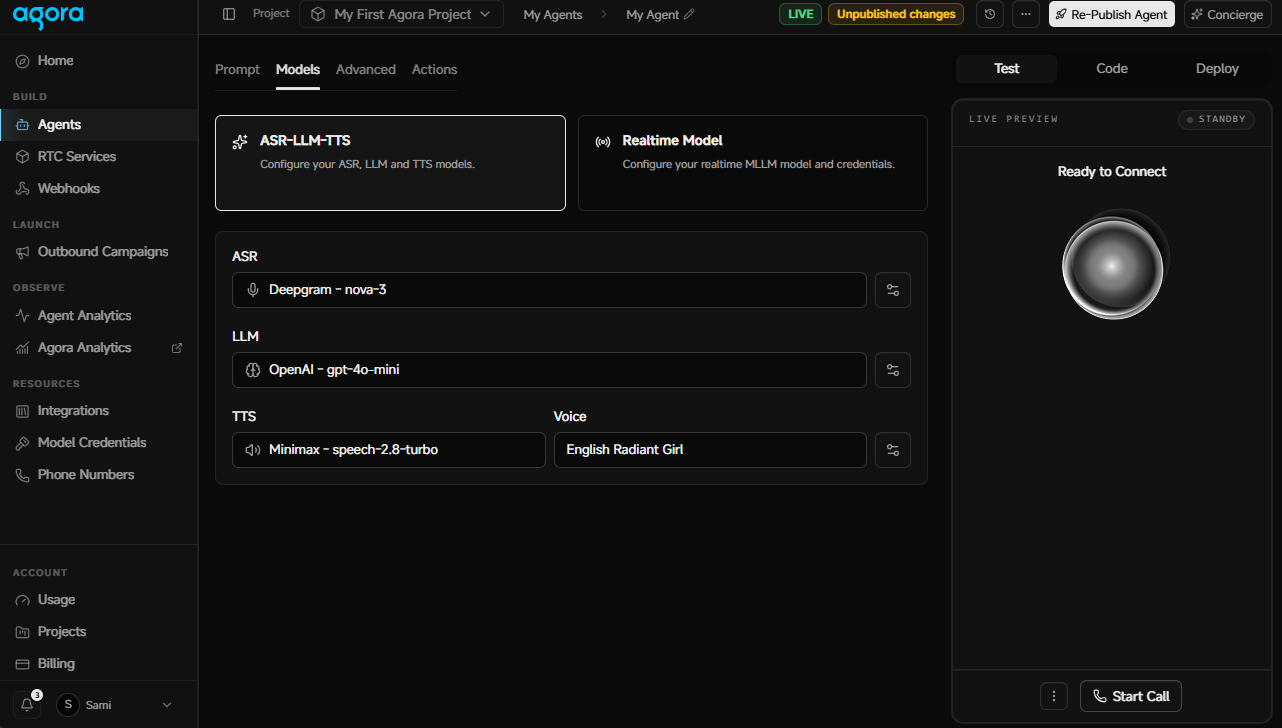This screenshot has width=1282, height=728.
Task: Switch to the Prompt tab
Action: (x=237, y=69)
